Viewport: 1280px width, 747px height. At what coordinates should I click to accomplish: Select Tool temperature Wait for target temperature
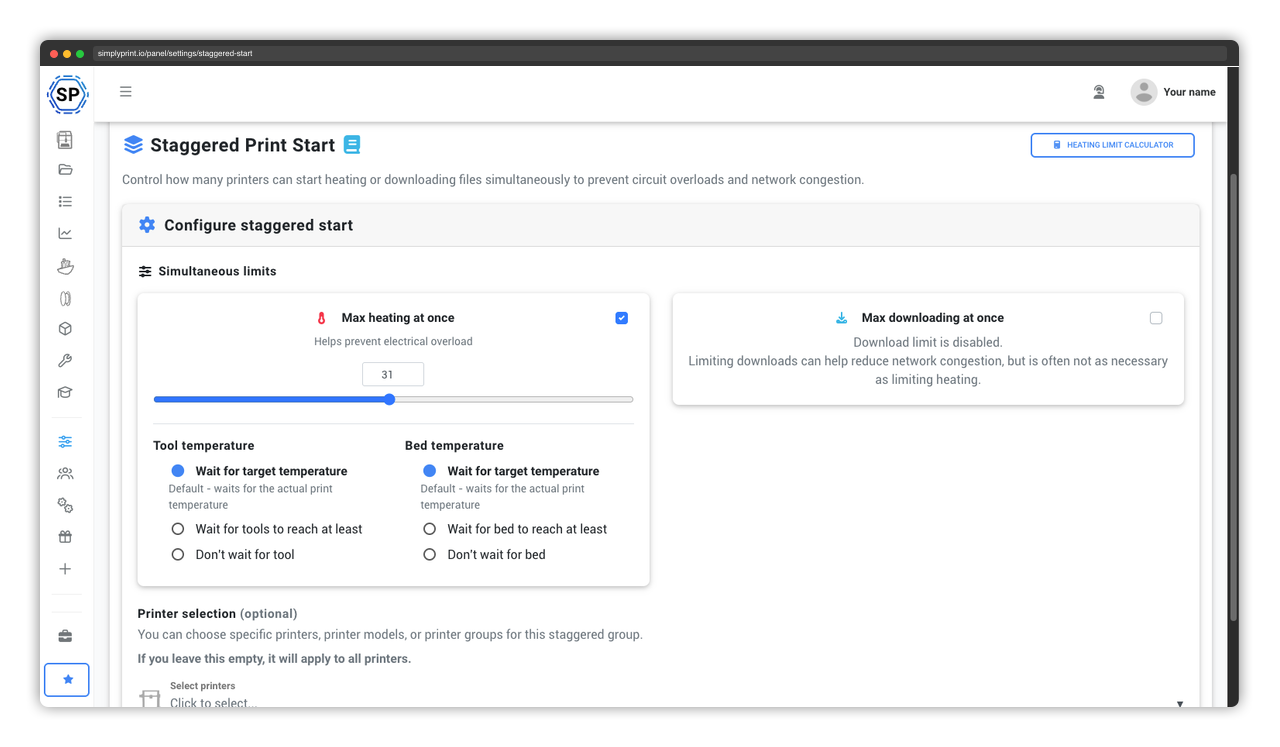pyautogui.click(x=178, y=471)
